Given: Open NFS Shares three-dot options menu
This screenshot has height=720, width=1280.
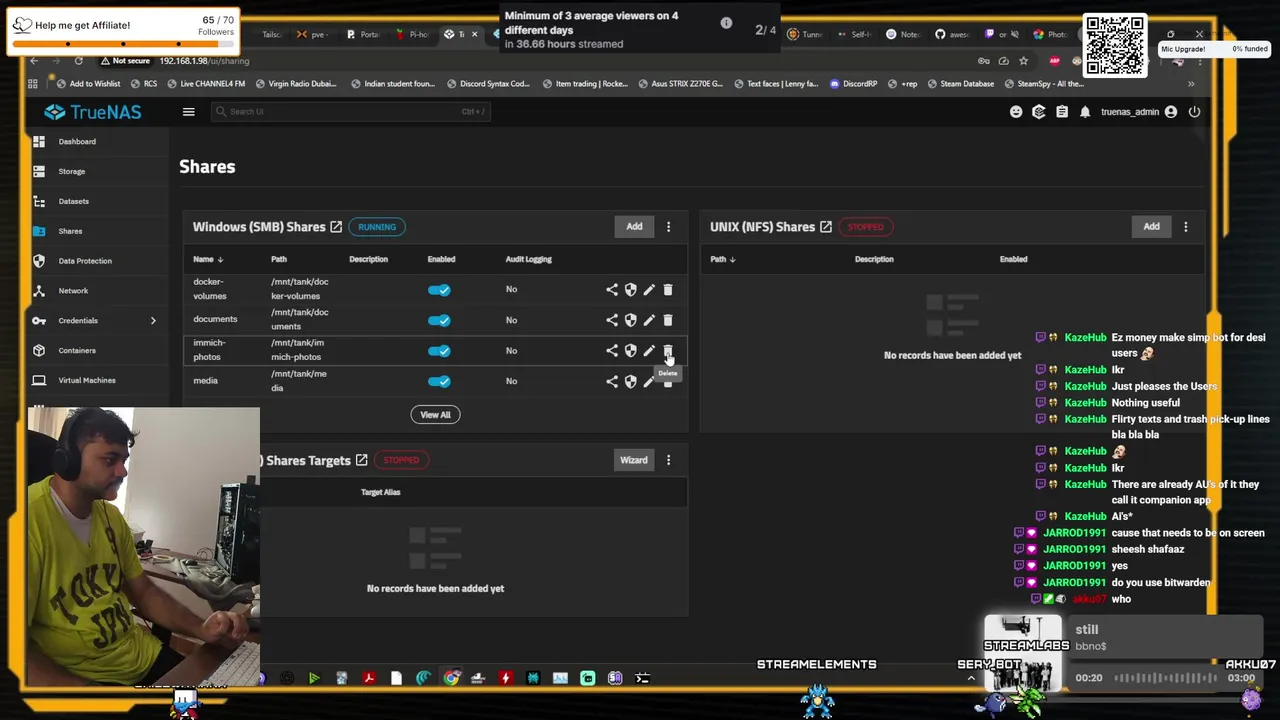Looking at the screenshot, I should tap(1186, 227).
